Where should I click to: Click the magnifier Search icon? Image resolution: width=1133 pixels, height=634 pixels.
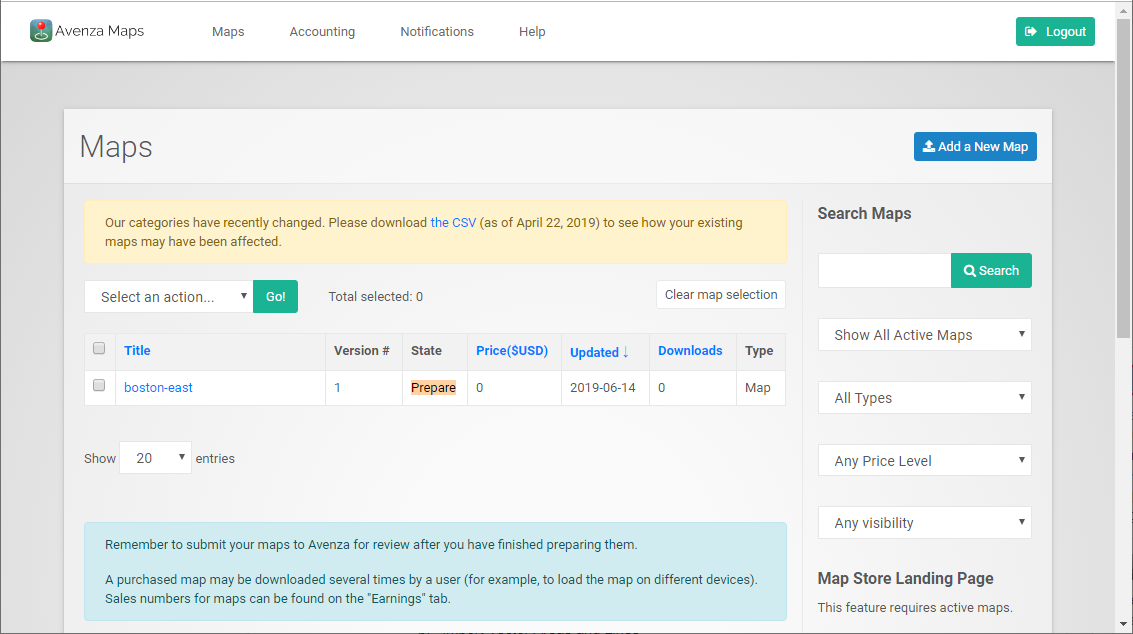(969, 270)
